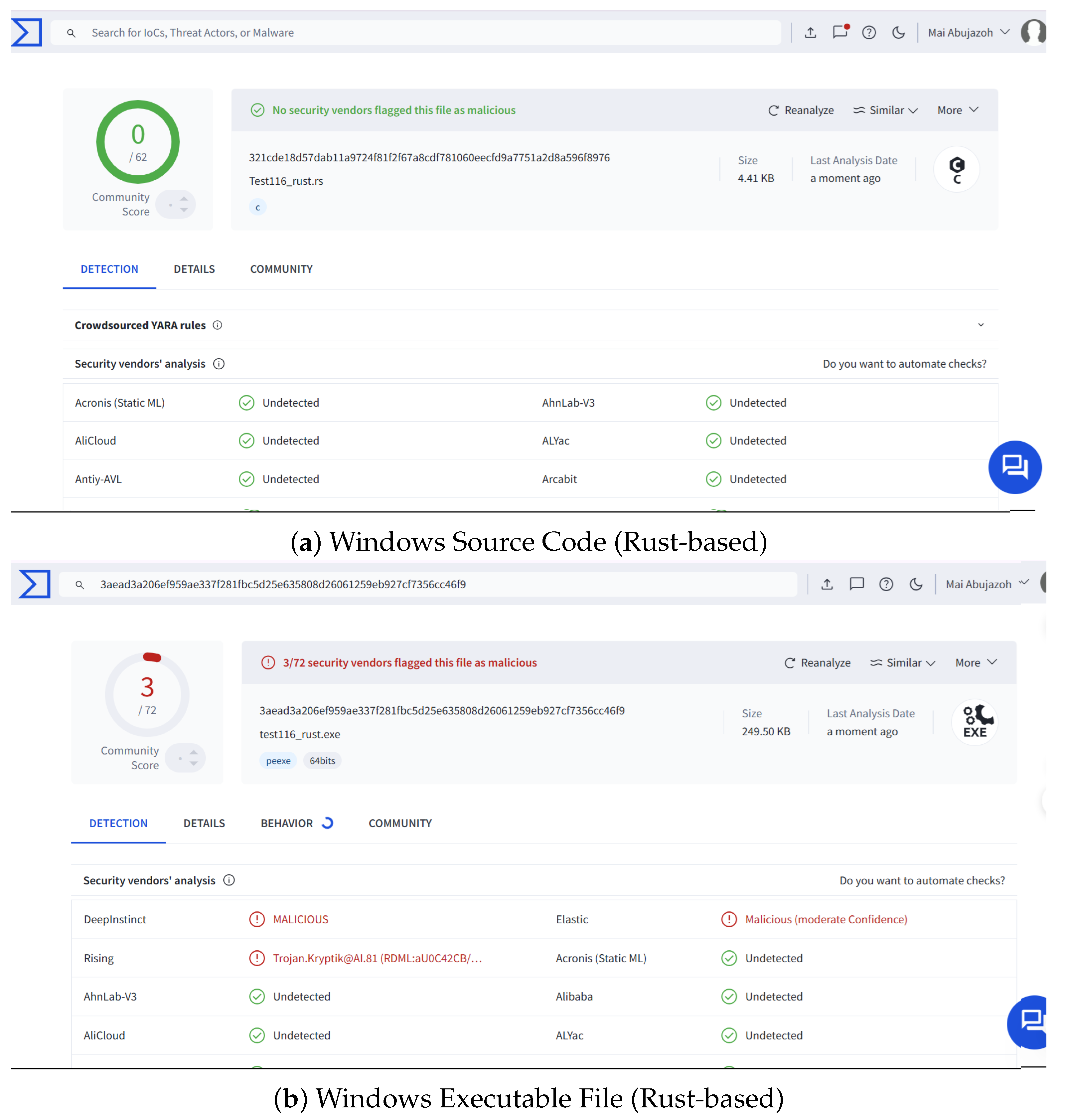The height and width of the screenshot is (1120, 1067).
Task: Expand Similar dropdown for test116_rust.exe
Action: (x=903, y=662)
